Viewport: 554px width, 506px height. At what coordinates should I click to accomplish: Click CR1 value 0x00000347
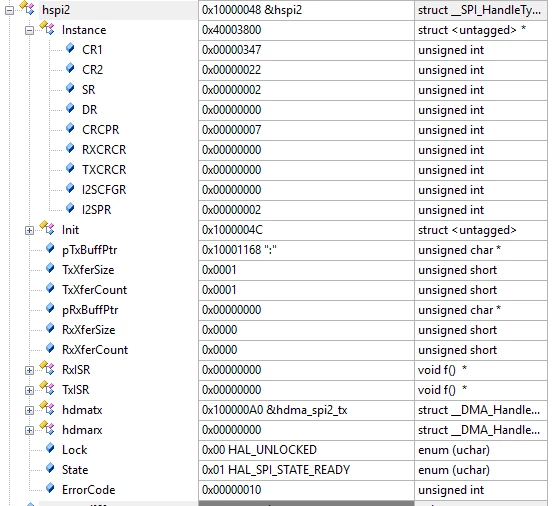tap(231, 50)
